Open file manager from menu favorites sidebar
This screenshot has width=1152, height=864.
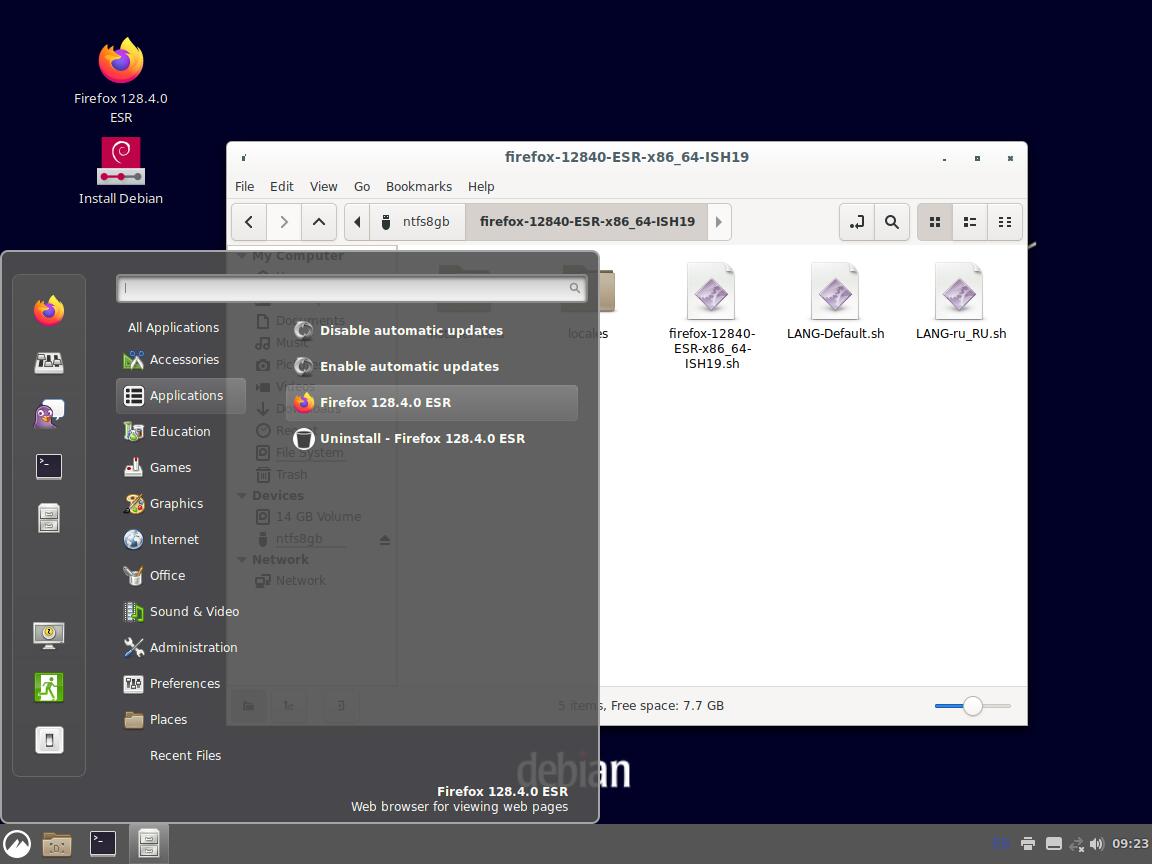click(48, 518)
